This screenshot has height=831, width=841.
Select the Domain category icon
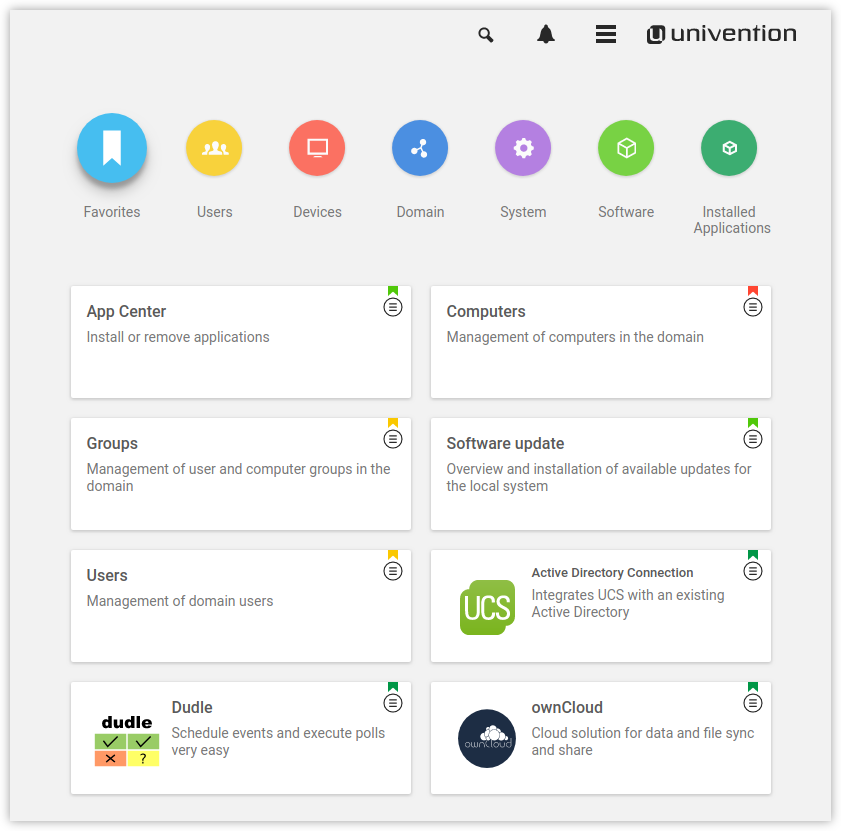(x=420, y=147)
